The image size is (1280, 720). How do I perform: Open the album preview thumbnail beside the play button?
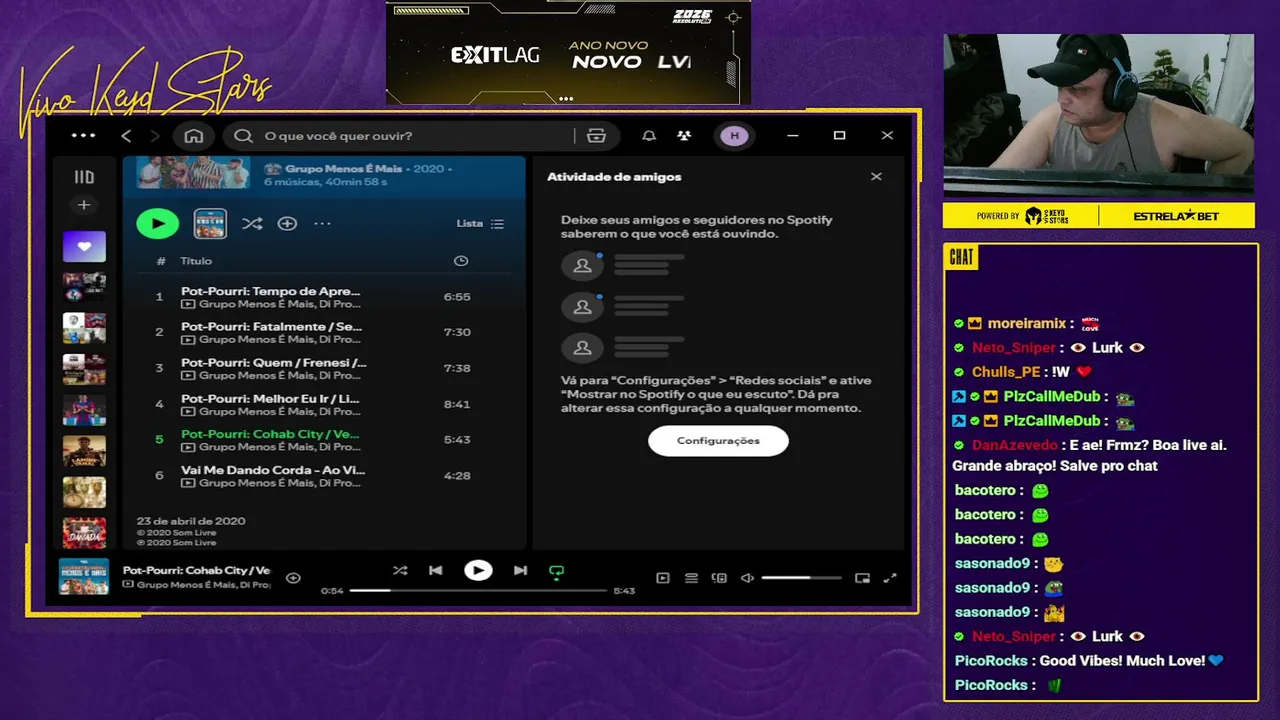pyautogui.click(x=210, y=224)
